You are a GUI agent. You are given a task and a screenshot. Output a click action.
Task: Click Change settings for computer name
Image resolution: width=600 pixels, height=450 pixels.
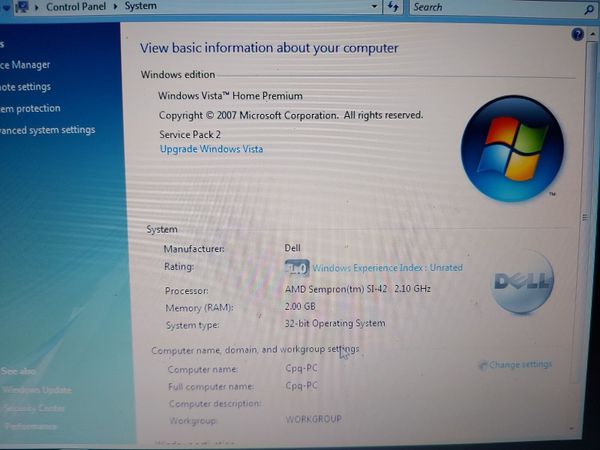click(x=520, y=365)
